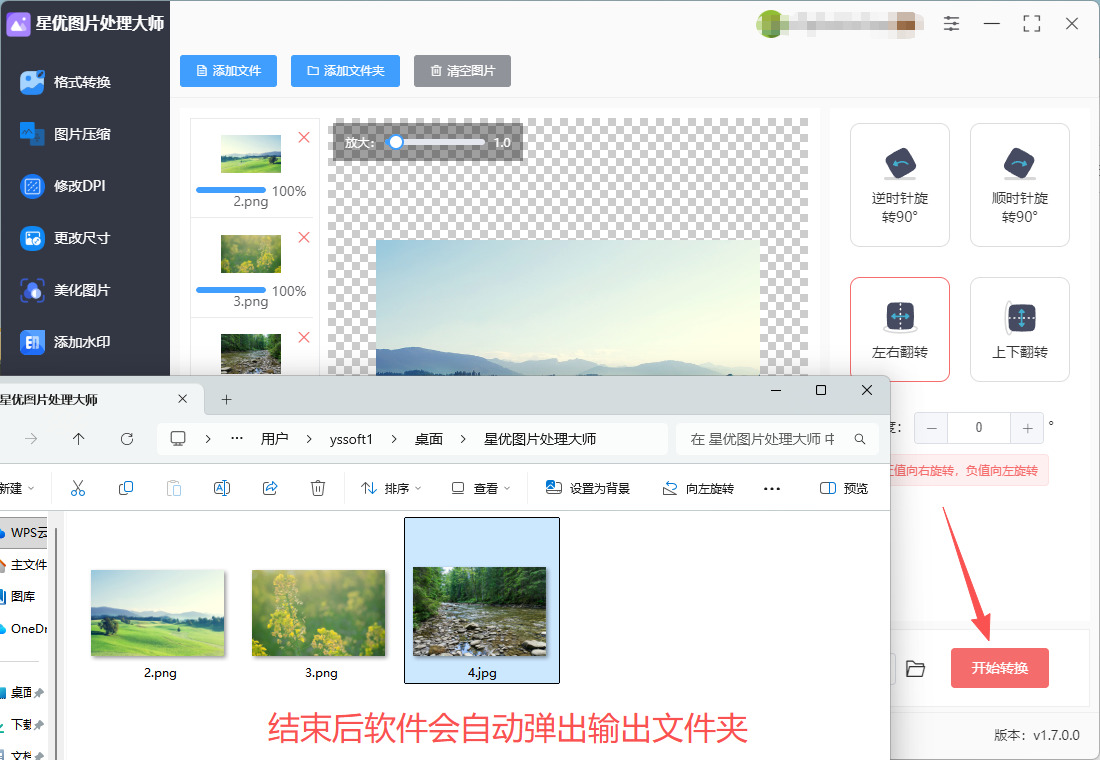
Task: Rotate clockwise 90° with 顺时针旋转90°
Action: pyautogui.click(x=1019, y=185)
